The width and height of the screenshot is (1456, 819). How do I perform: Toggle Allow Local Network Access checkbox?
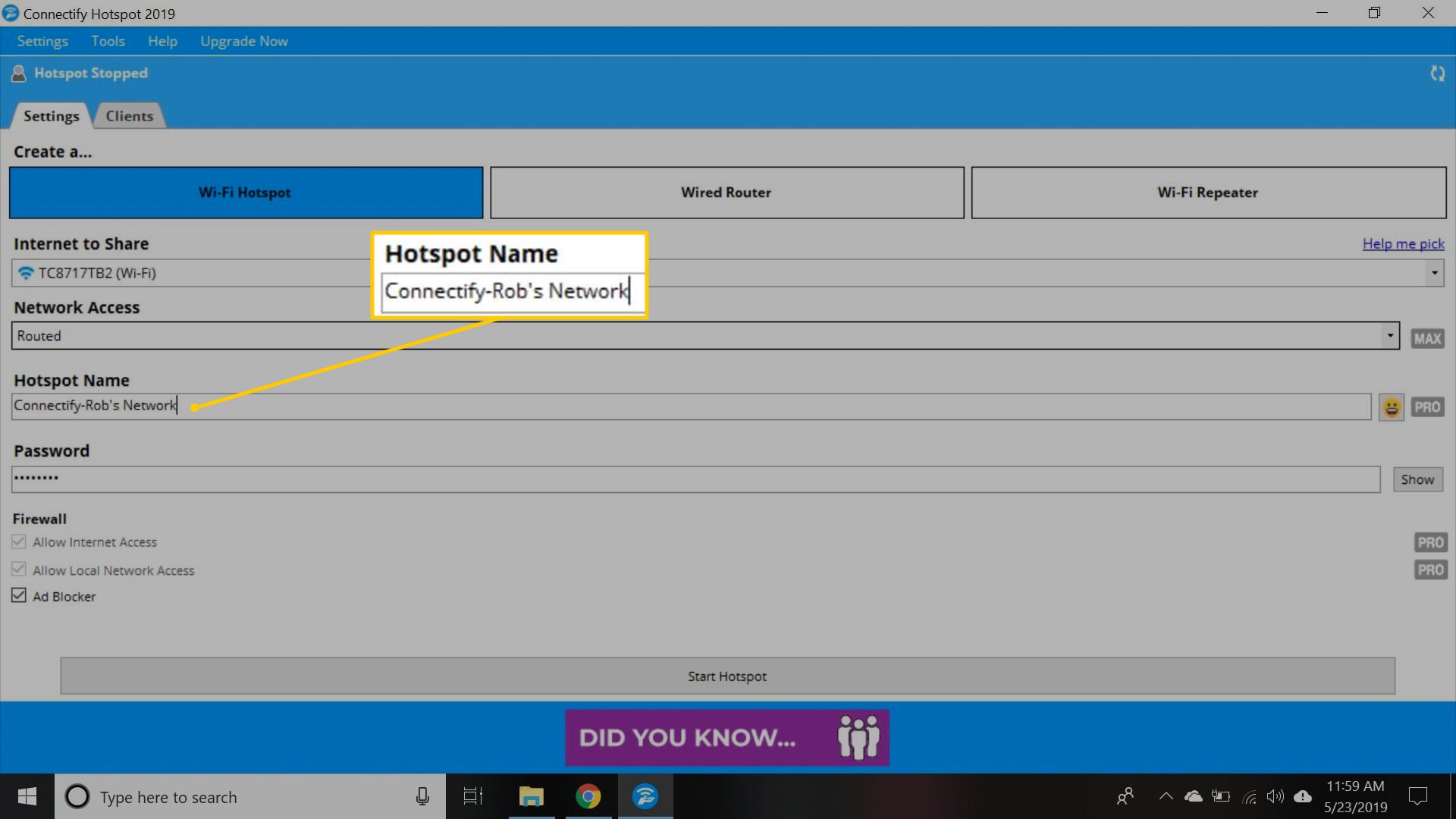tap(19, 570)
